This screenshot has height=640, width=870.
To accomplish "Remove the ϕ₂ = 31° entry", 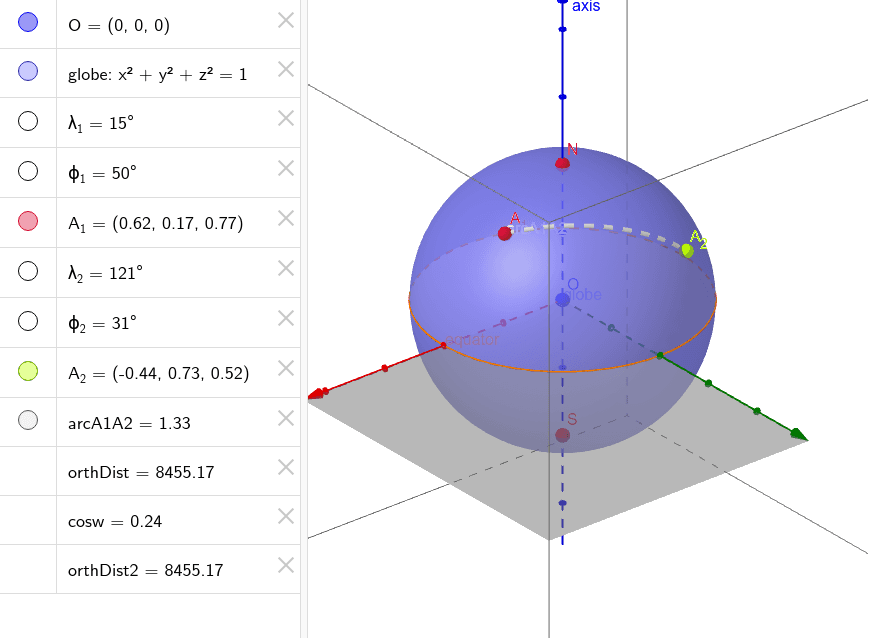I will click(286, 318).
